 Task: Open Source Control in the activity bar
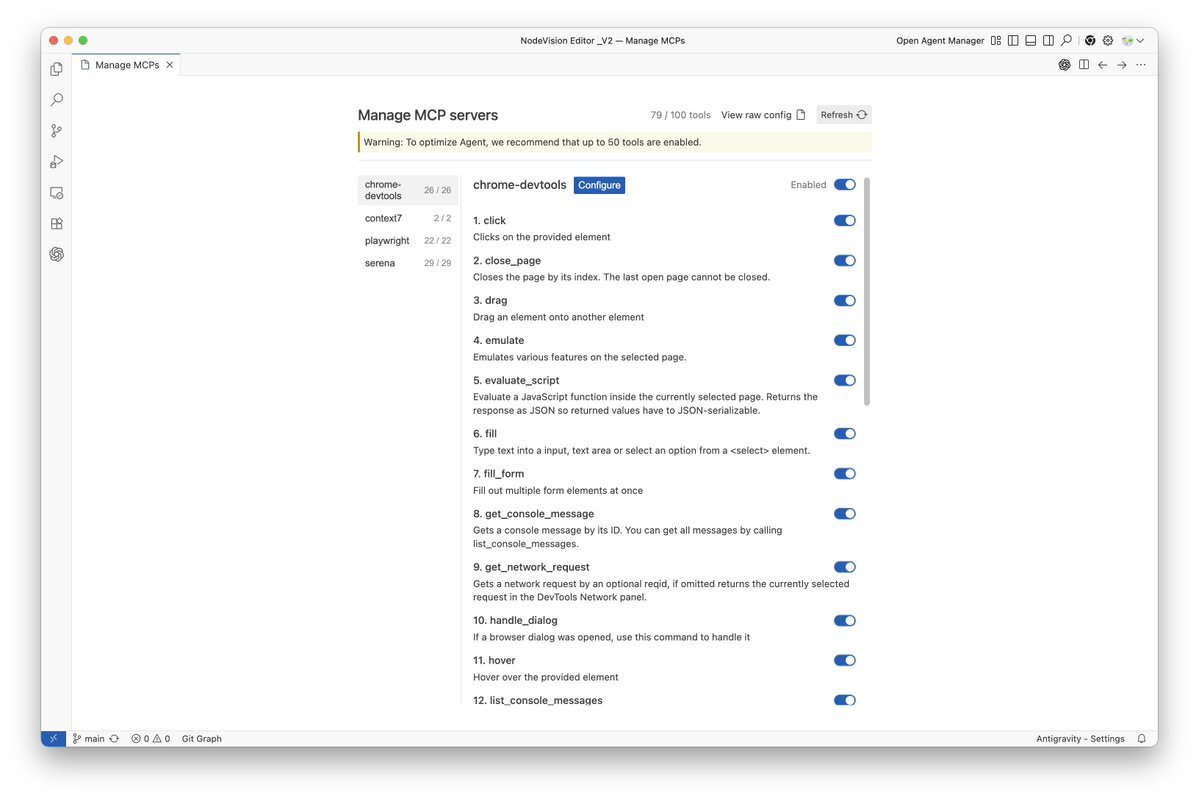[56, 131]
